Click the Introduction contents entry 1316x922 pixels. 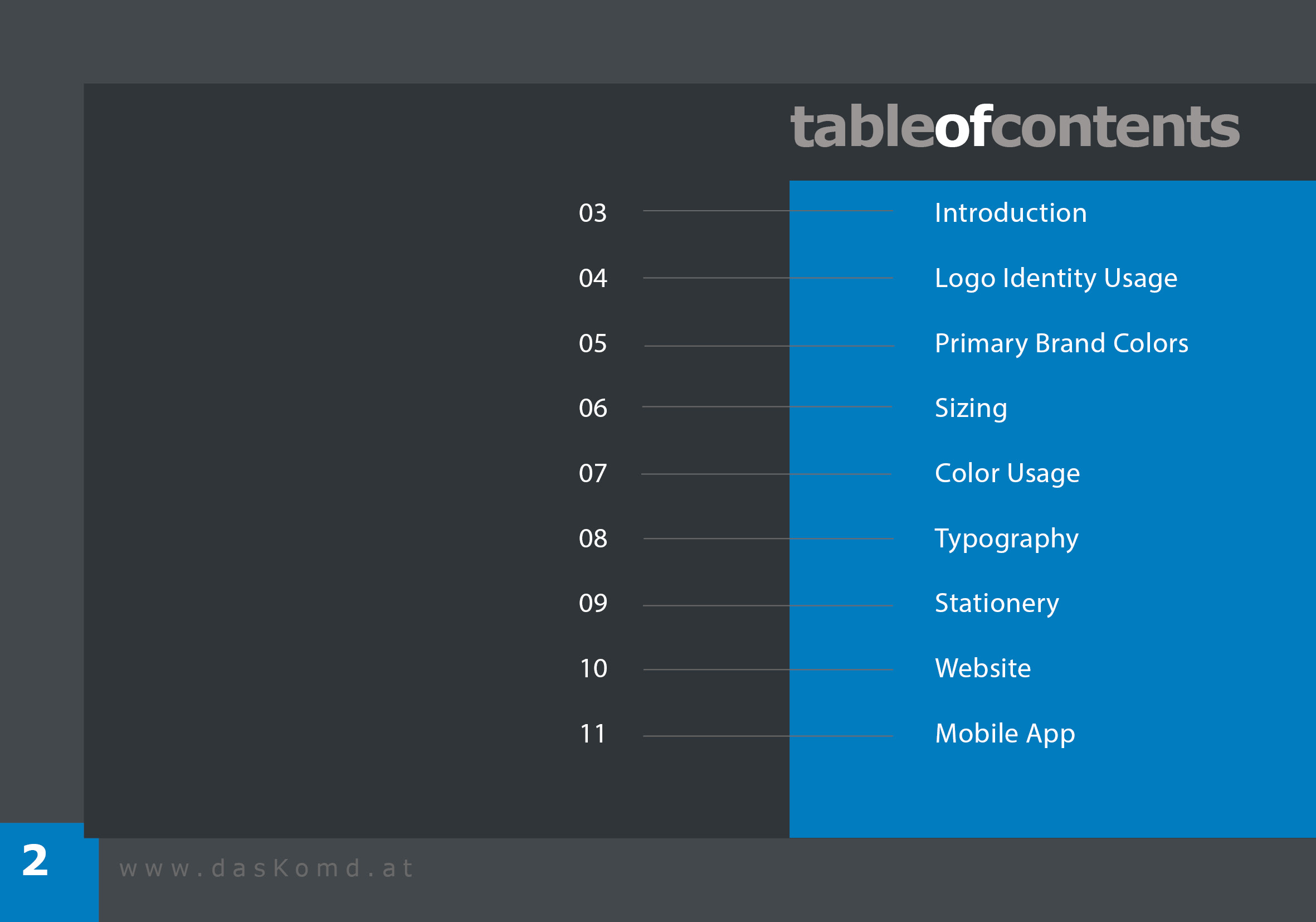pos(1011,213)
